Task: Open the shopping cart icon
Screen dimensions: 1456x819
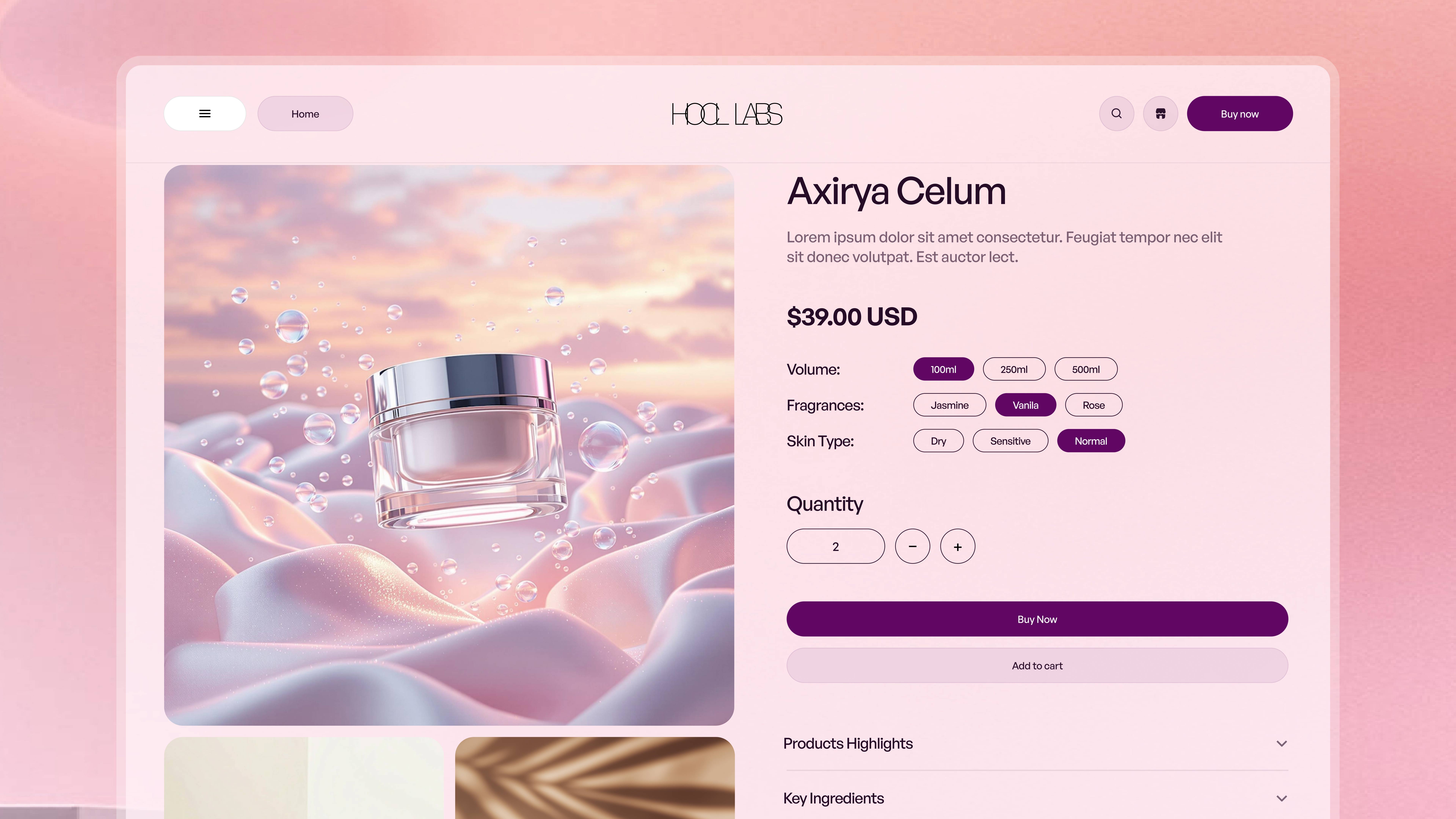Action: pyautogui.click(x=1160, y=114)
